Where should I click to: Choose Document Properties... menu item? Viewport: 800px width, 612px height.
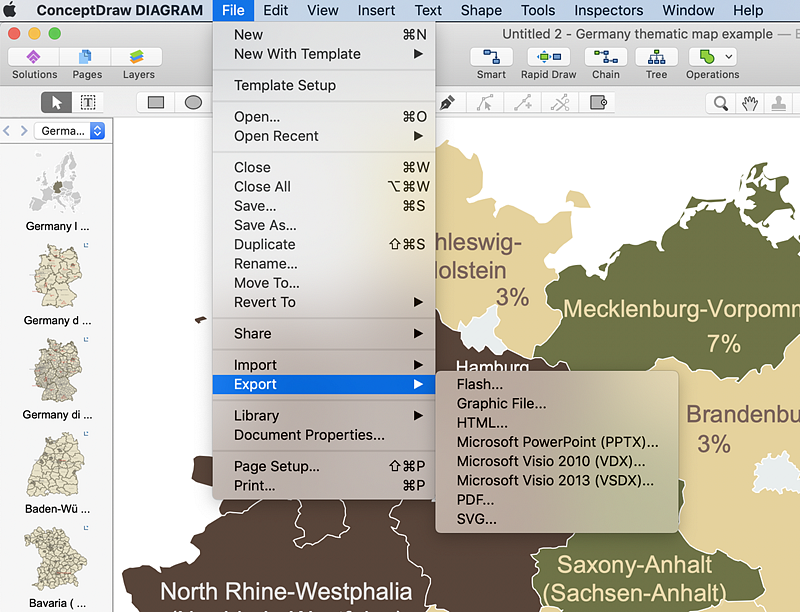324,435
